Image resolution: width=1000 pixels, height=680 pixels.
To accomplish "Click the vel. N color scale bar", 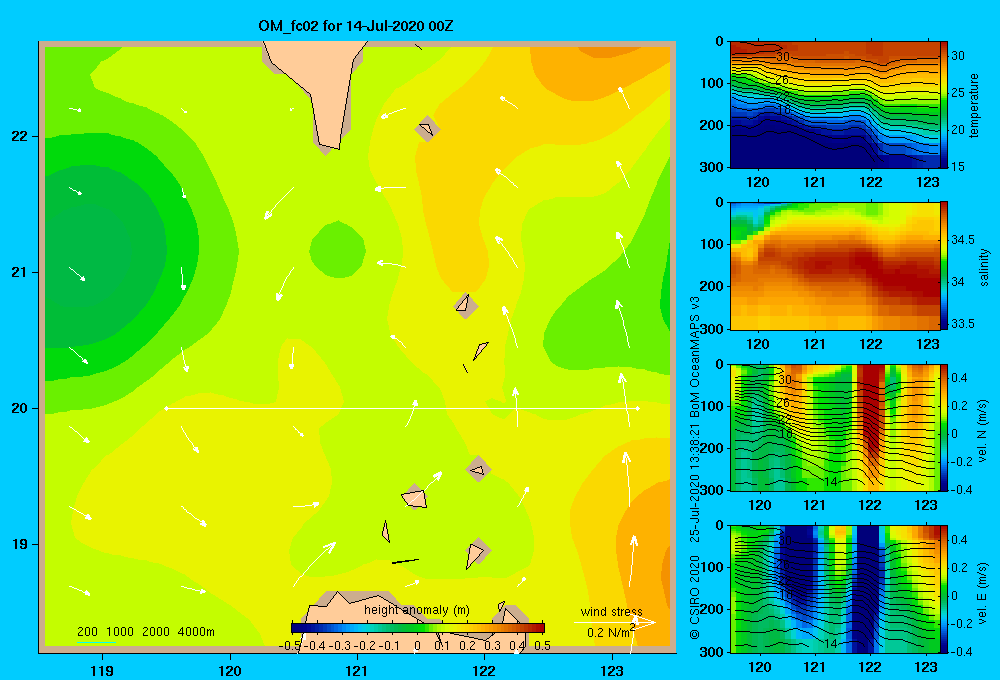I will pyautogui.click(x=944, y=427).
